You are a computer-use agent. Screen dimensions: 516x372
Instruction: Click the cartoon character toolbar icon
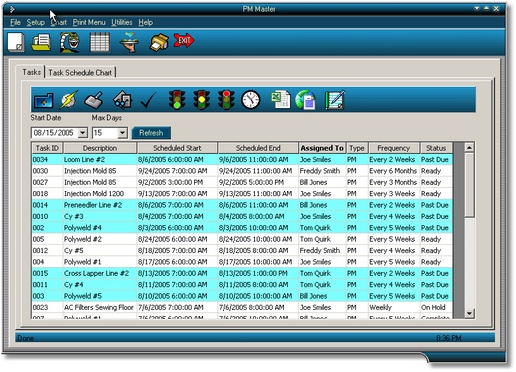point(70,42)
